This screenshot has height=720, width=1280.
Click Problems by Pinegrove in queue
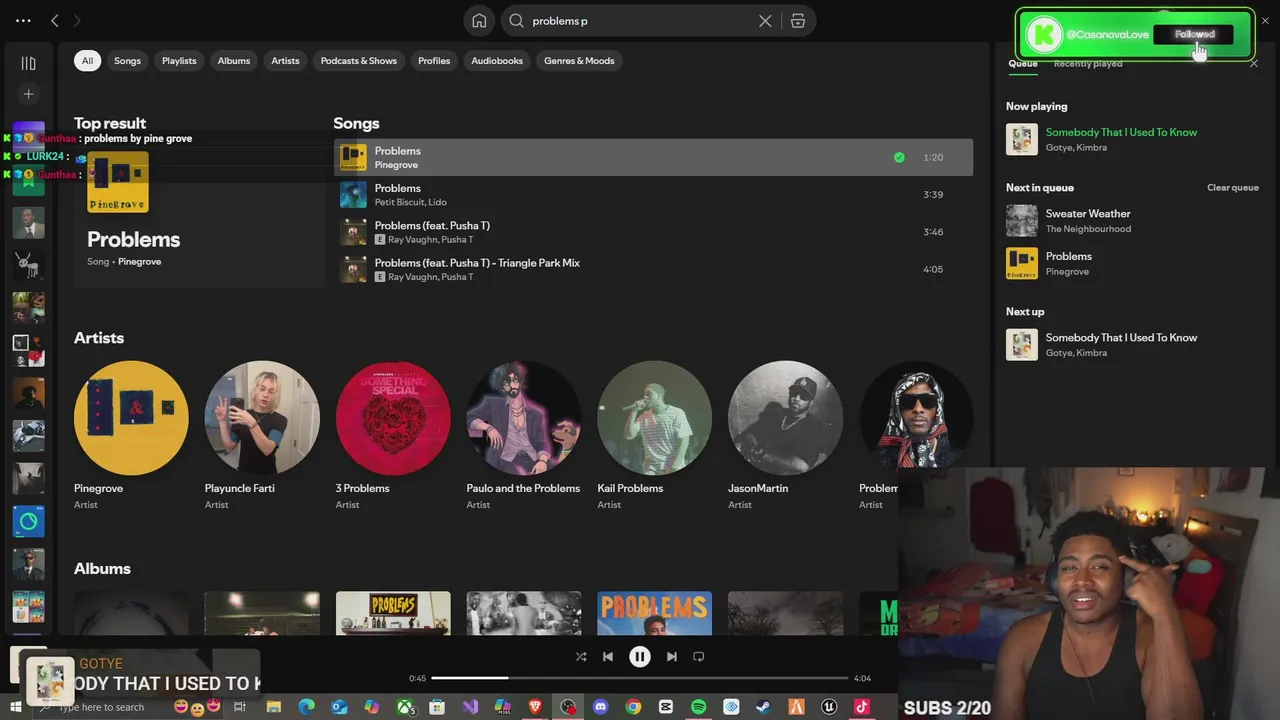1132,263
